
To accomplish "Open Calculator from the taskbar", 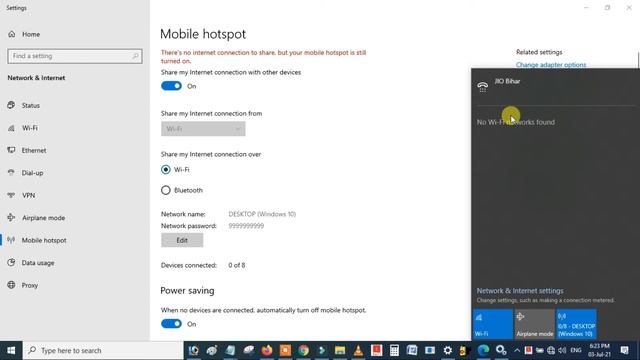I will click(x=394, y=350).
